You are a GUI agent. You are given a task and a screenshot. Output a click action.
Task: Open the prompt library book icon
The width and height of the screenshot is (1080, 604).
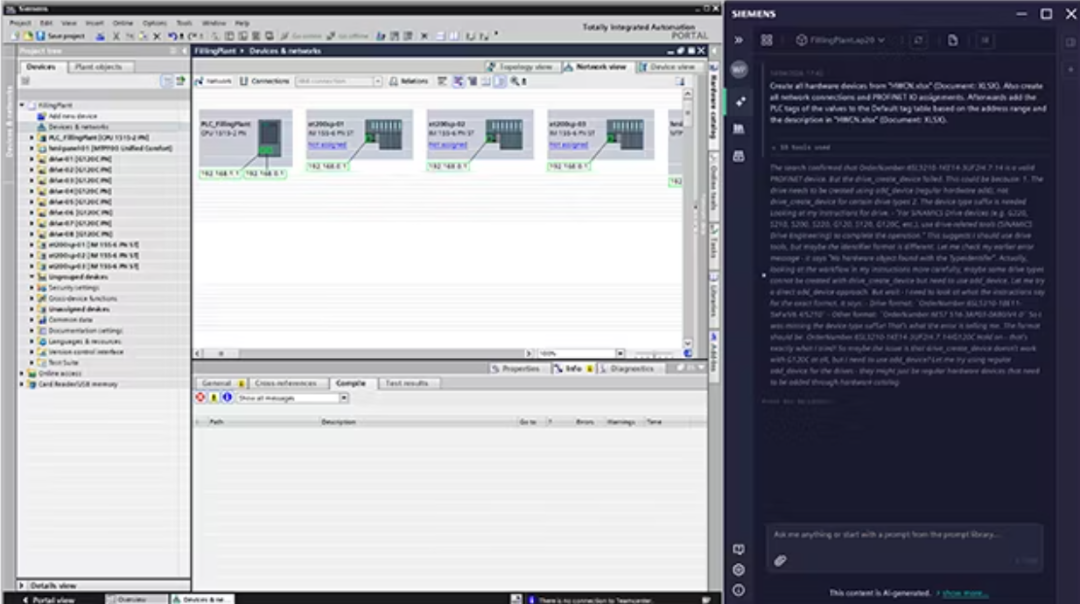(x=738, y=550)
